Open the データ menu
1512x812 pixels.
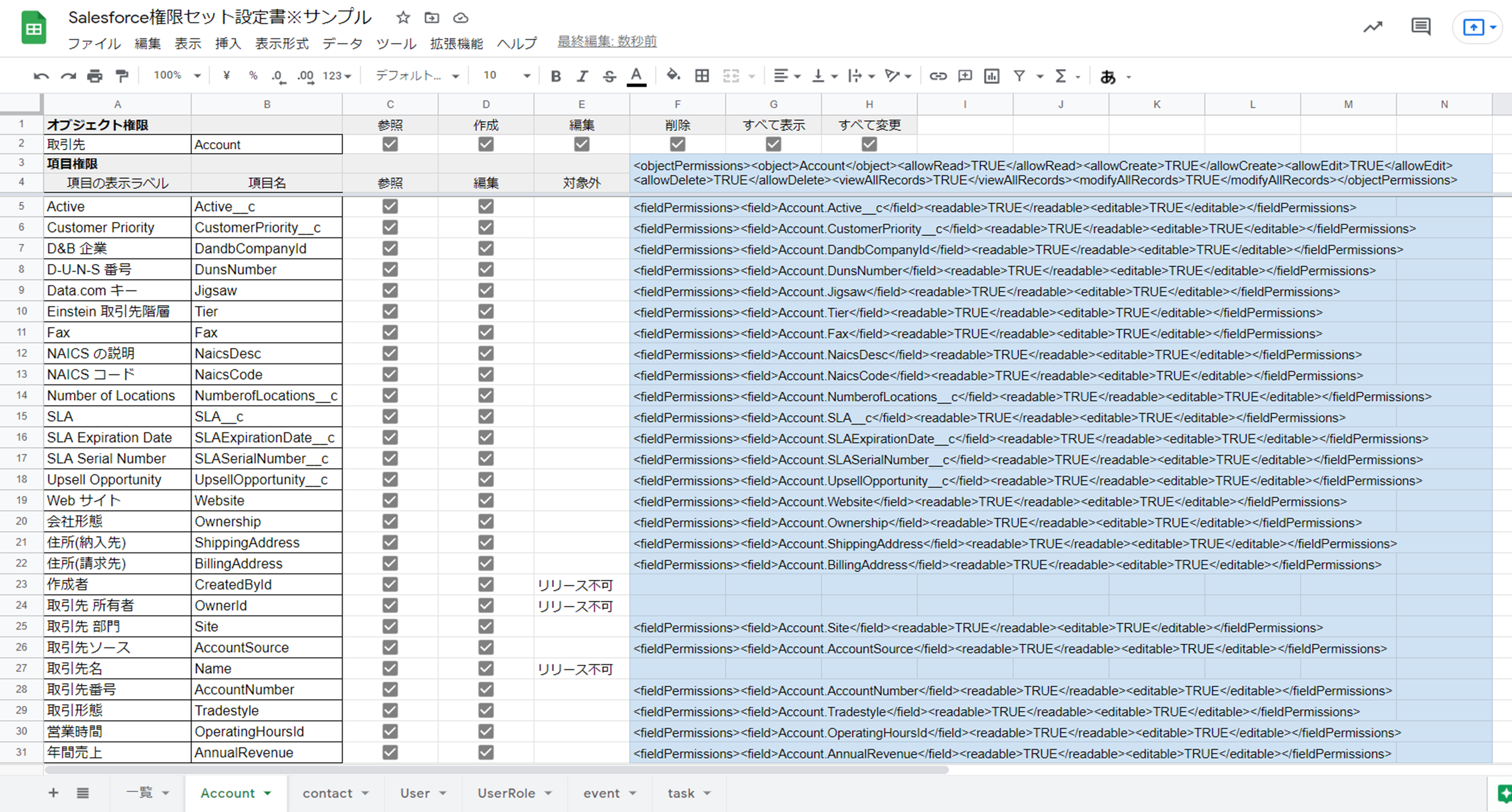342,43
